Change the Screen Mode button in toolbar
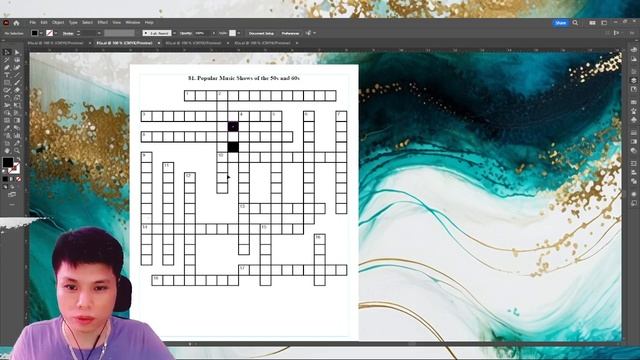 (12, 195)
